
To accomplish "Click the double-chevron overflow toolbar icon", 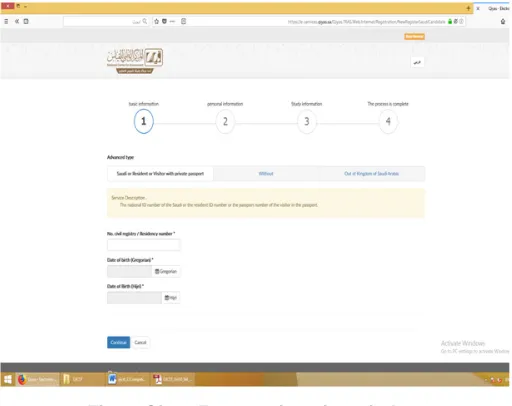I will 17,21.
